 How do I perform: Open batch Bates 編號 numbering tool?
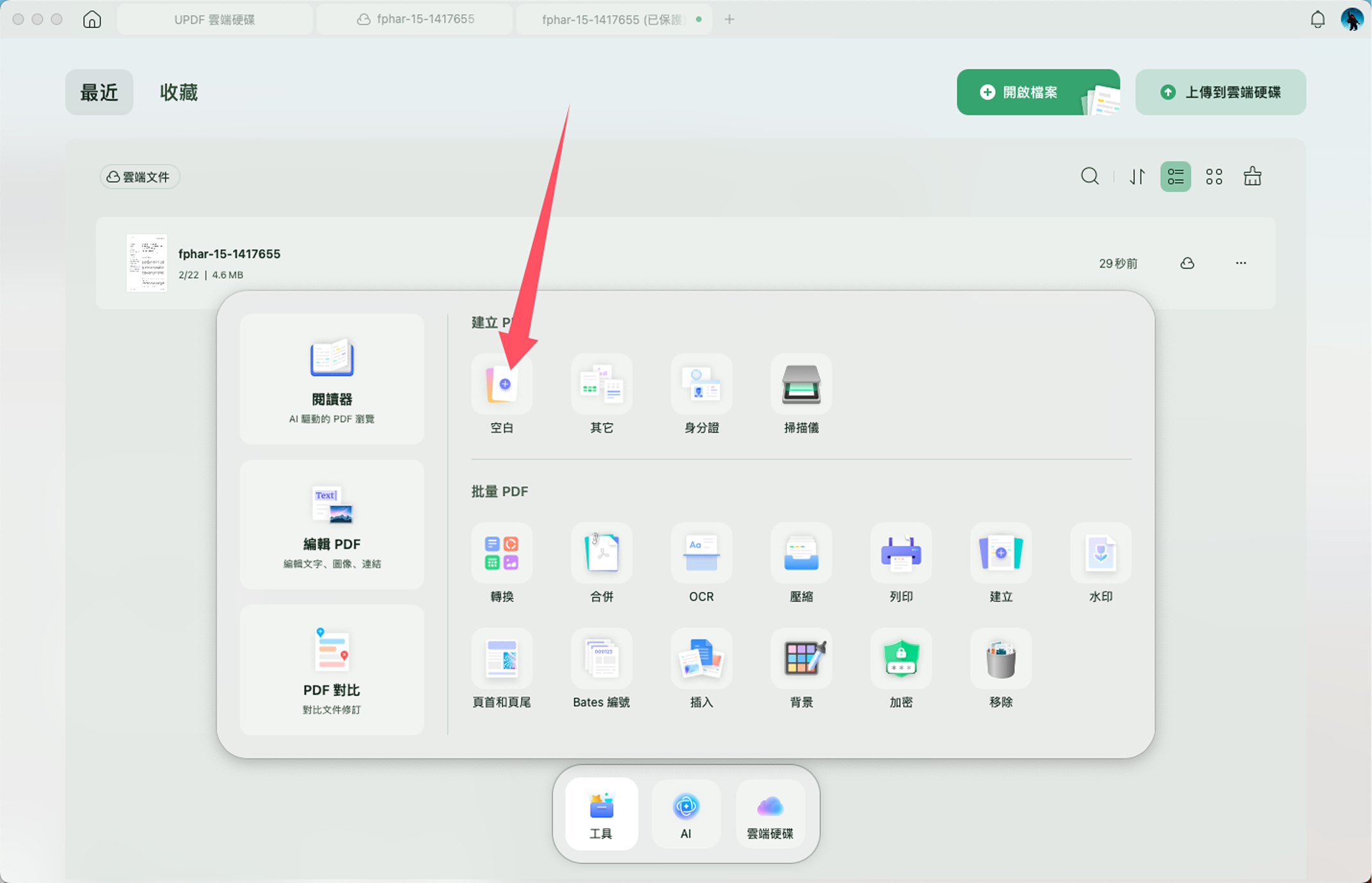[602, 658]
